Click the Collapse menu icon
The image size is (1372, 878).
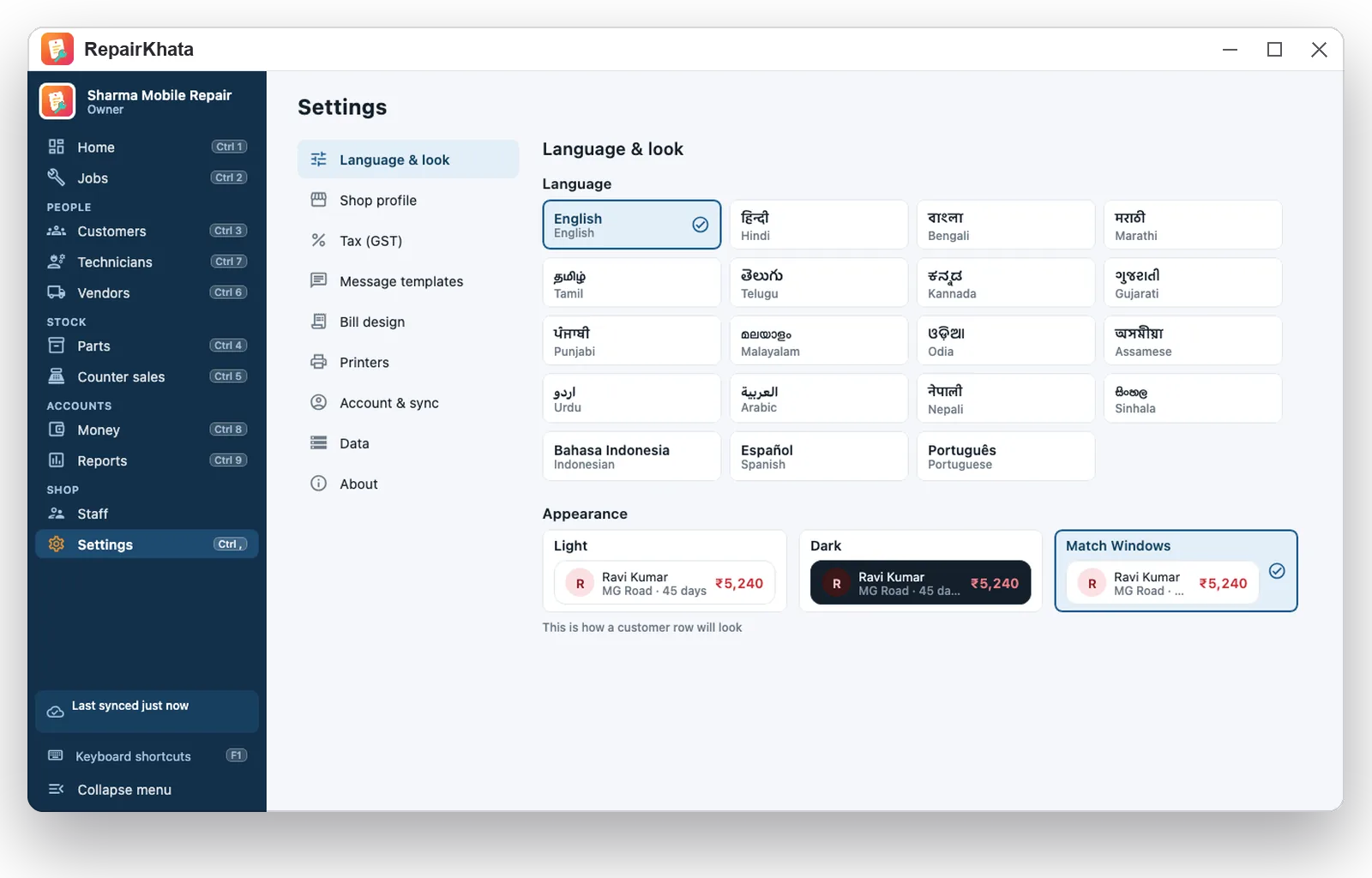(x=57, y=789)
